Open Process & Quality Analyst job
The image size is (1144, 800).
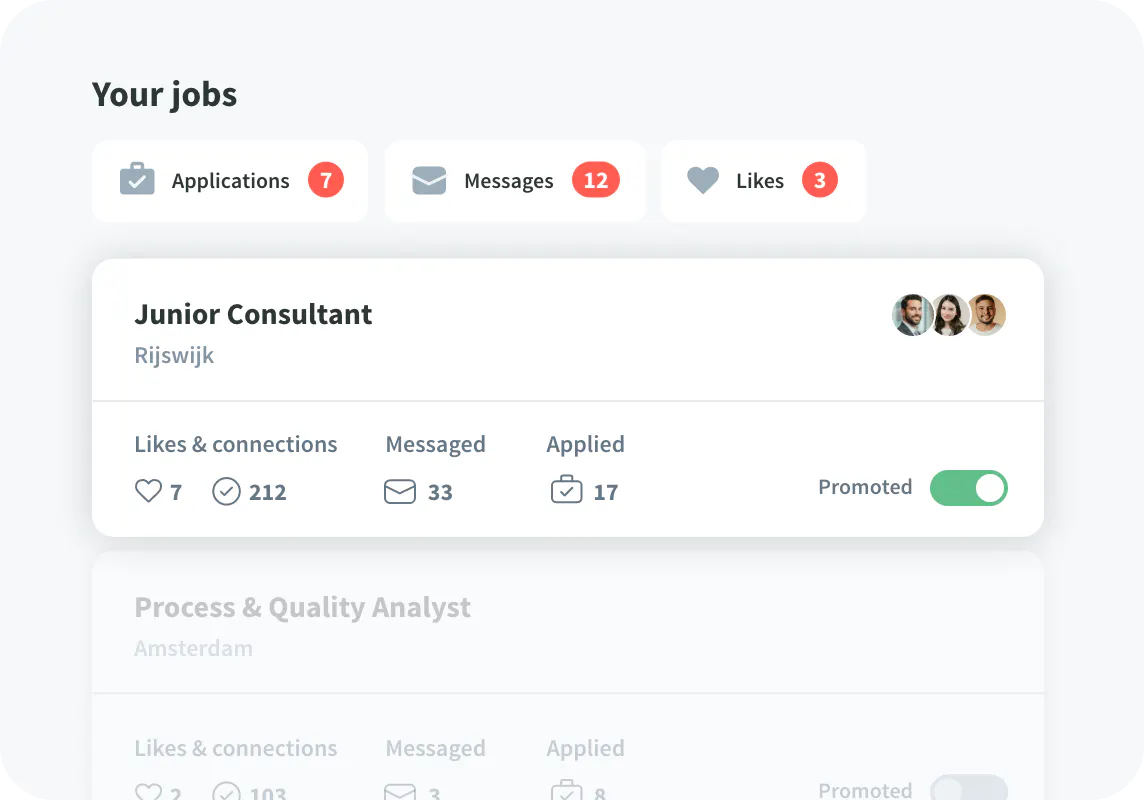(x=302, y=607)
